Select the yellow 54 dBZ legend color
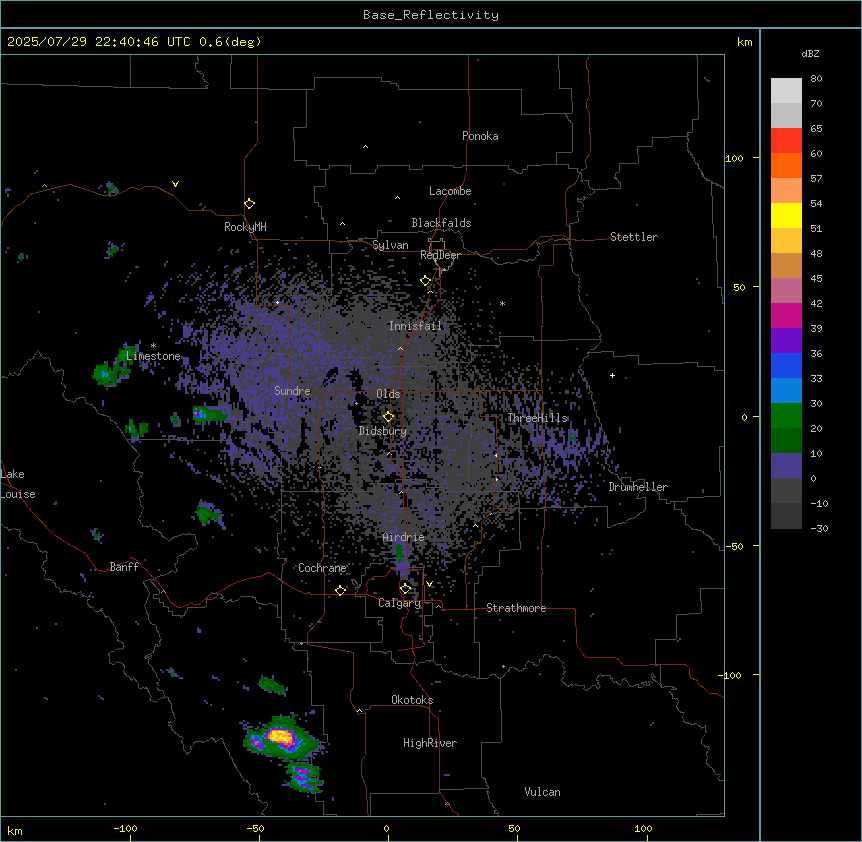862x842 pixels. pos(786,215)
